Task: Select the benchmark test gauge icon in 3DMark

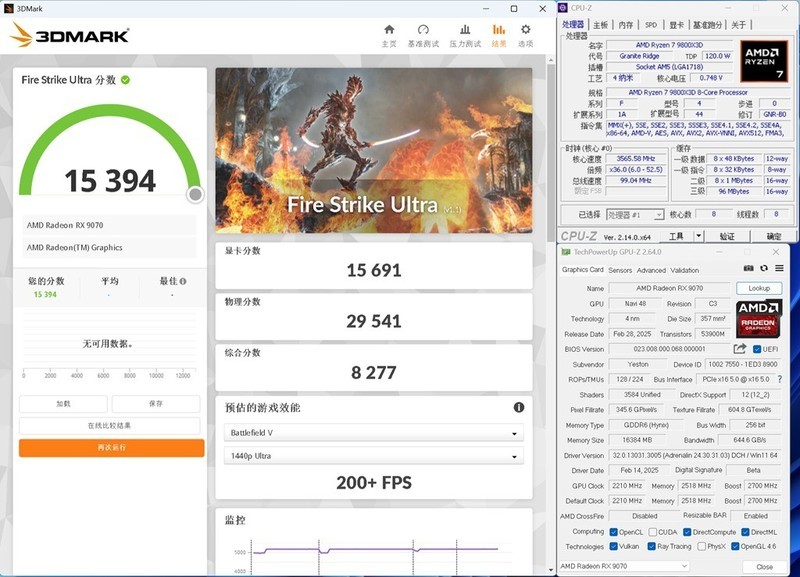Action: click(x=422, y=30)
